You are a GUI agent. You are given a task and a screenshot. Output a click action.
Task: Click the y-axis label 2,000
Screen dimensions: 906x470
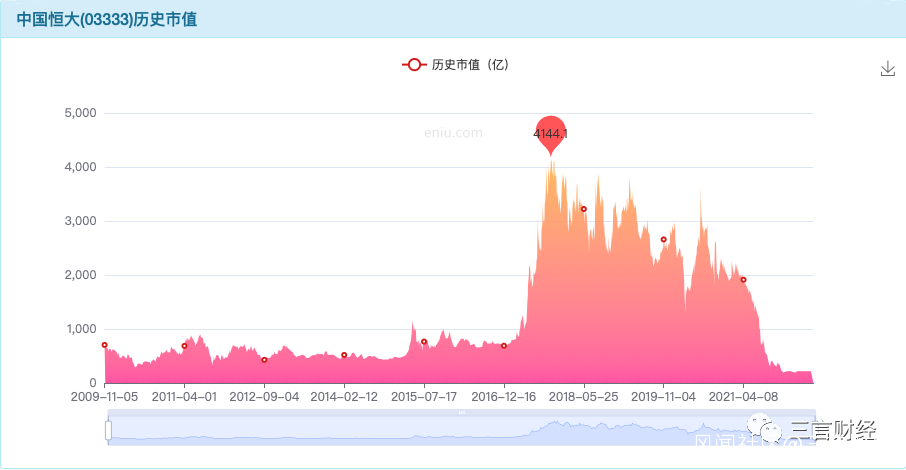[x=80, y=275]
